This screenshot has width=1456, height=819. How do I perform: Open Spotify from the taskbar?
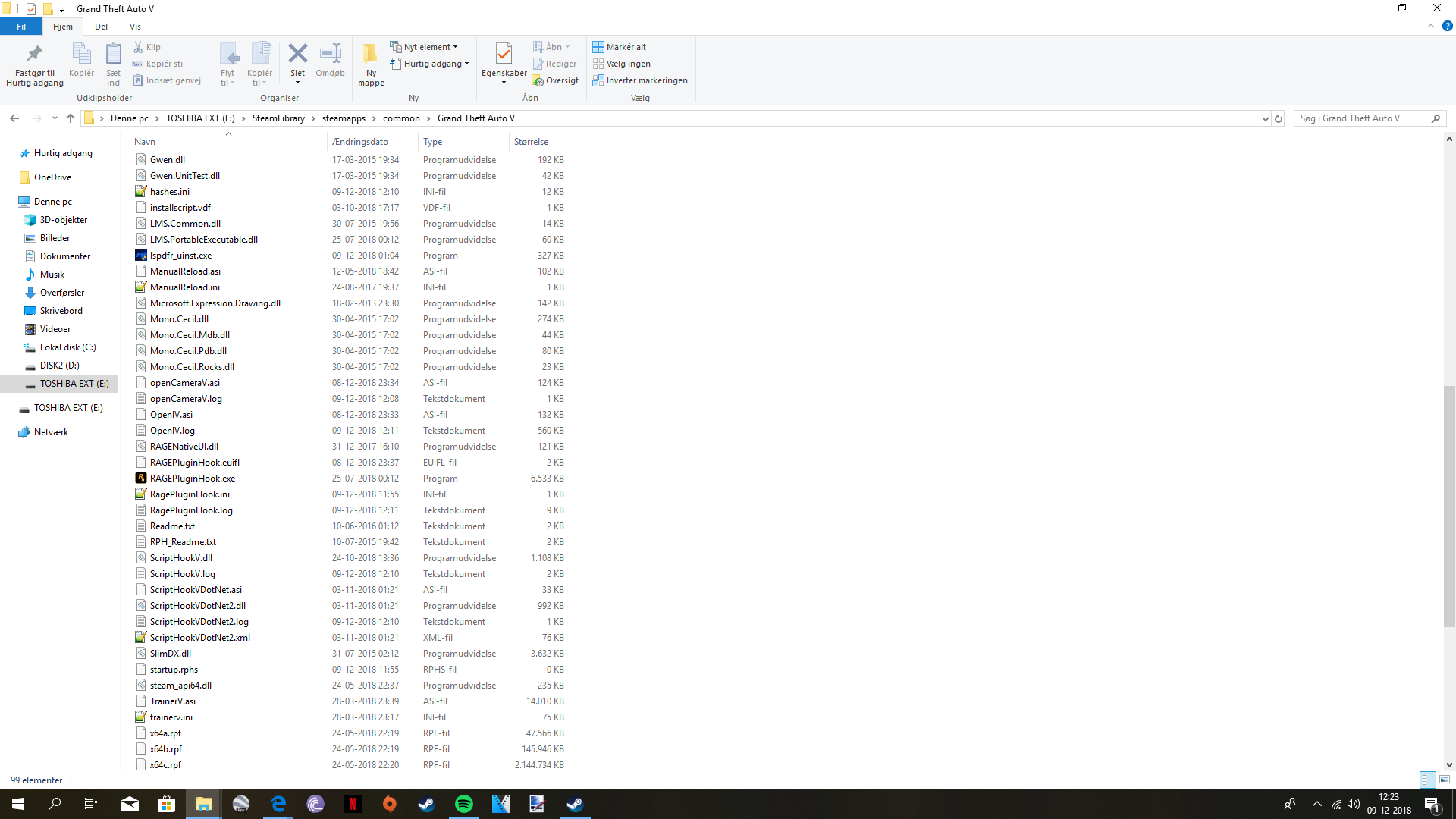(x=463, y=804)
